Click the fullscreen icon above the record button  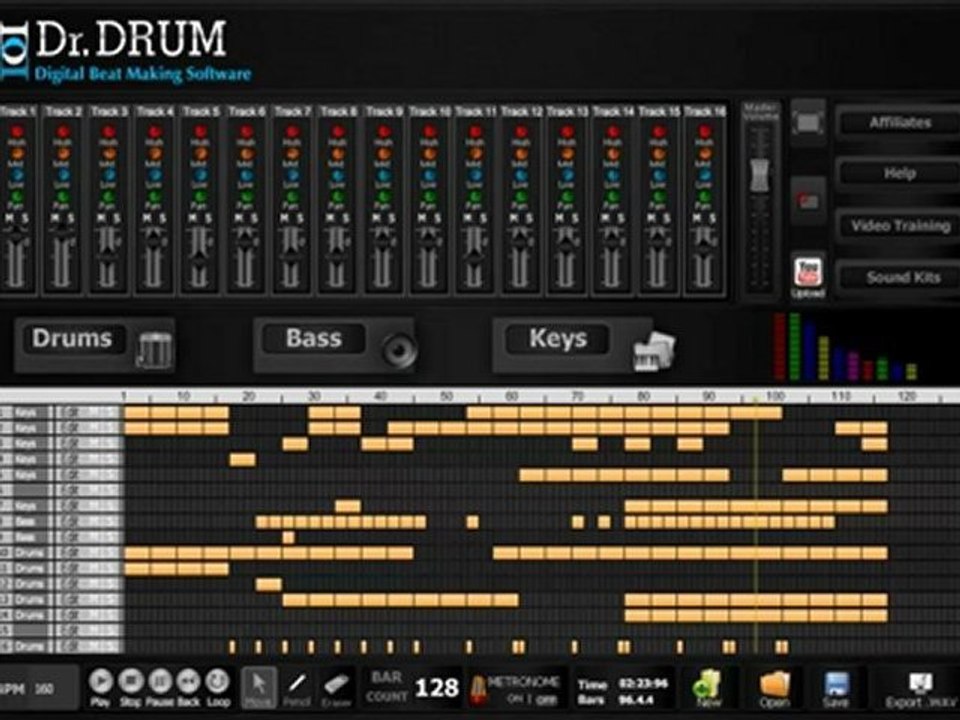[808, 122]
